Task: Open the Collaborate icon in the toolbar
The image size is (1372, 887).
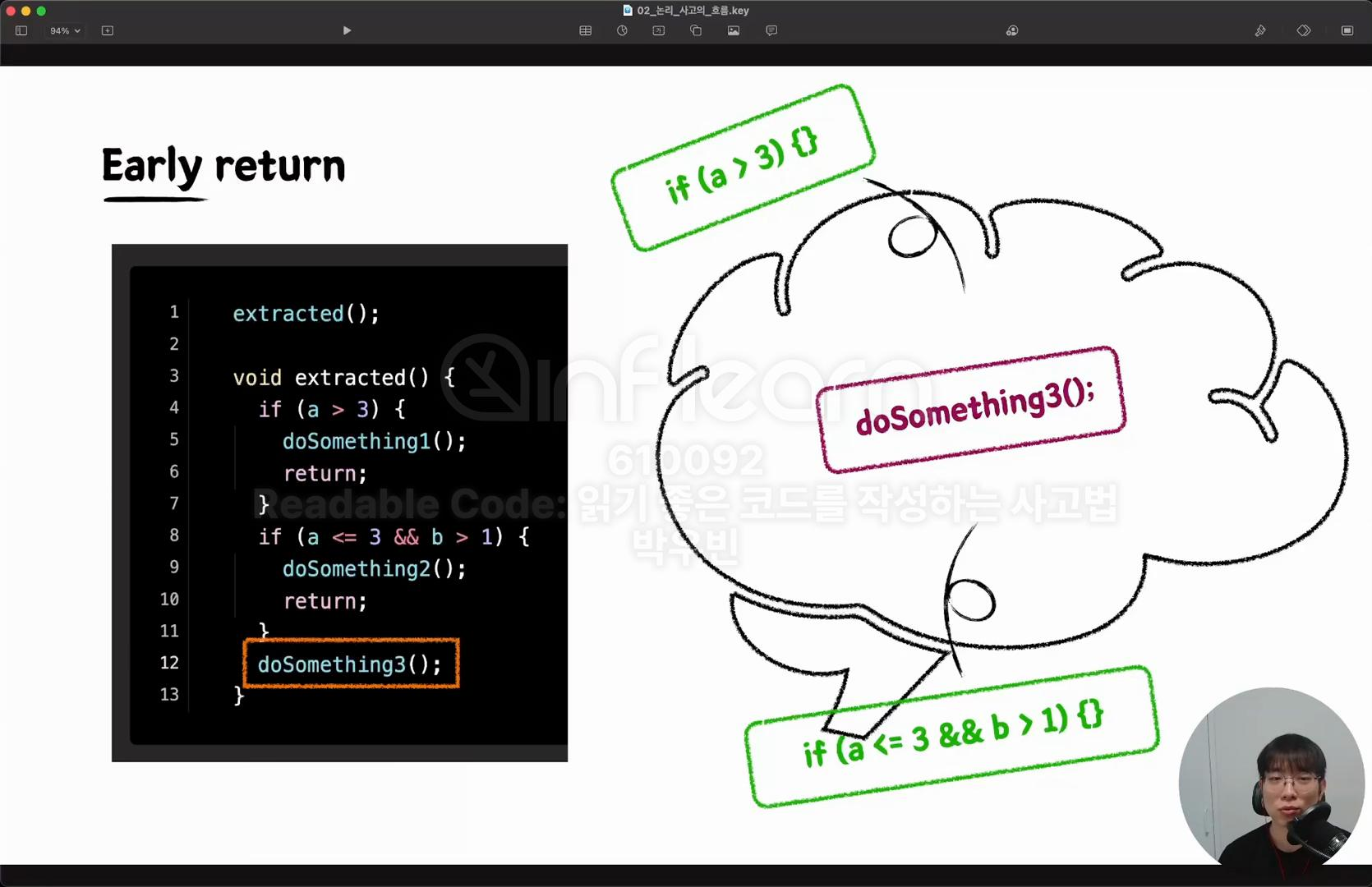Action: (1012, 30)
